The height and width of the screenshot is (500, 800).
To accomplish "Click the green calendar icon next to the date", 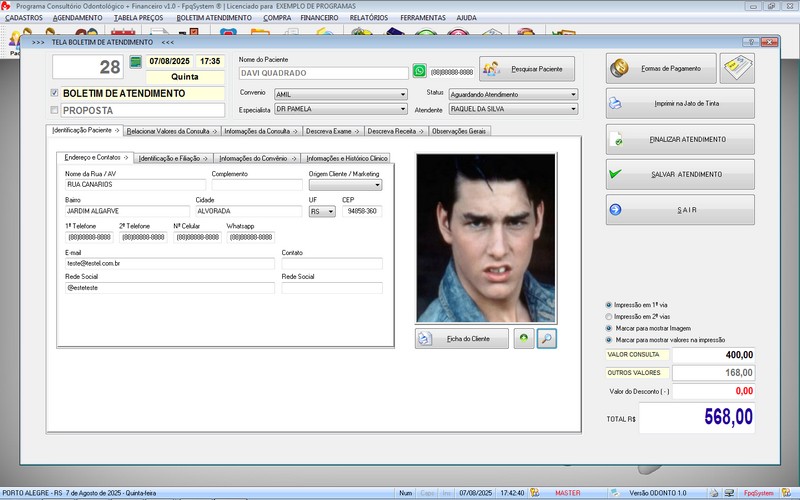I will (136, 62).
